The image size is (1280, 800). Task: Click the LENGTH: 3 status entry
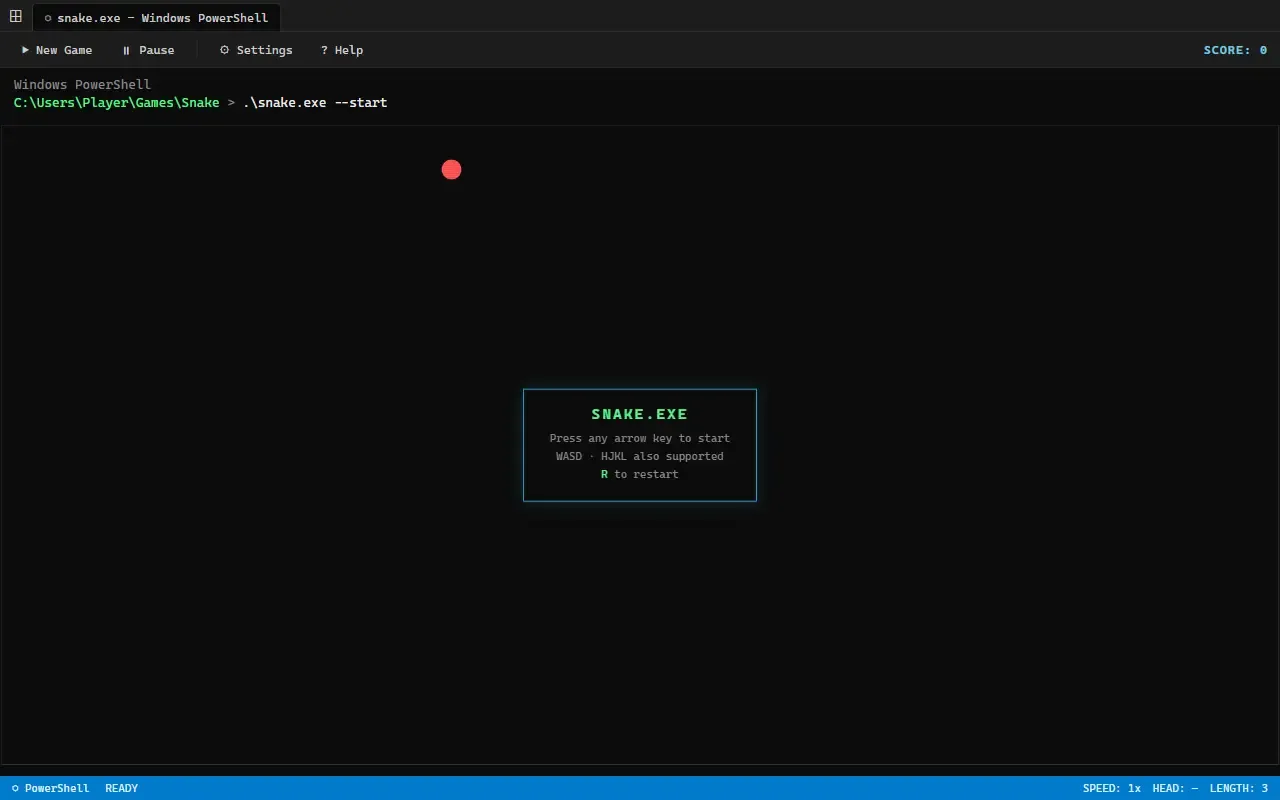click(1239, 788)
